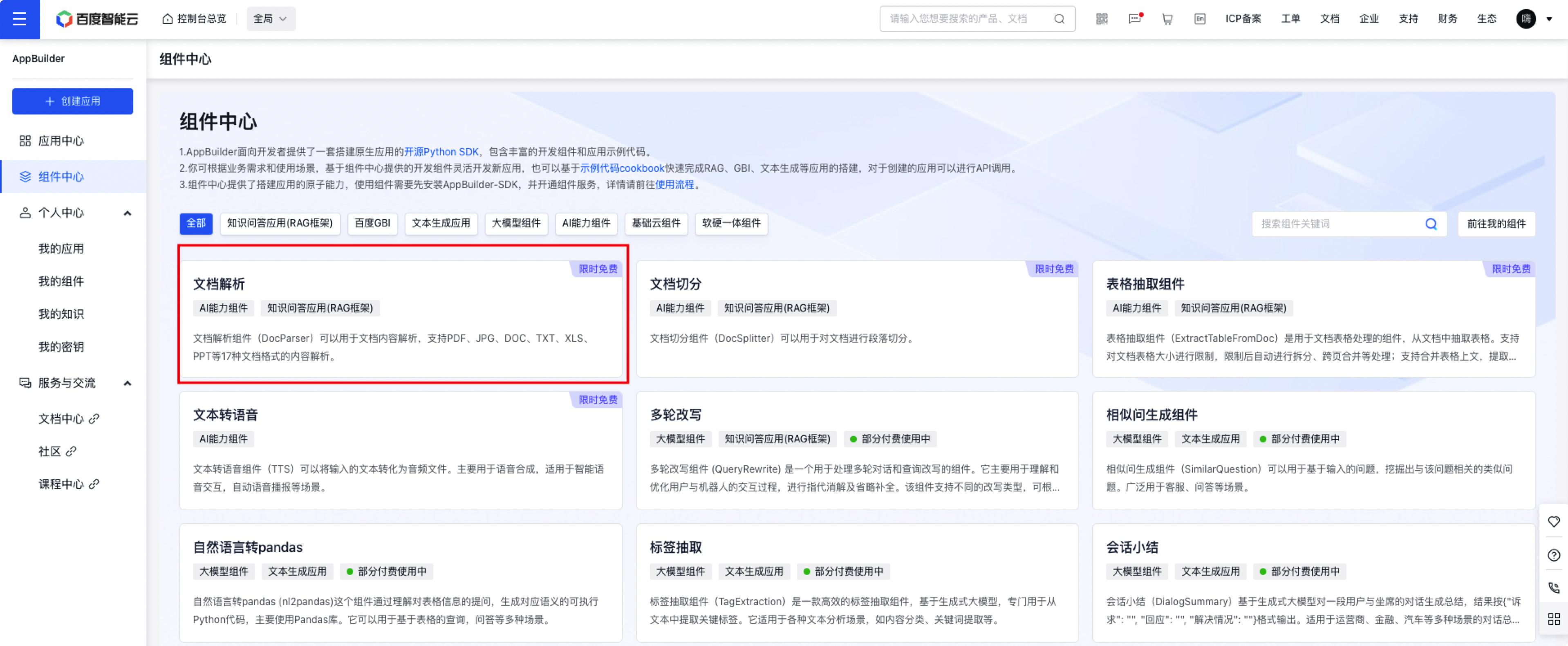Open the 表格抽取组件 card
This screenshot has height=646, width=1568.
1314,319
